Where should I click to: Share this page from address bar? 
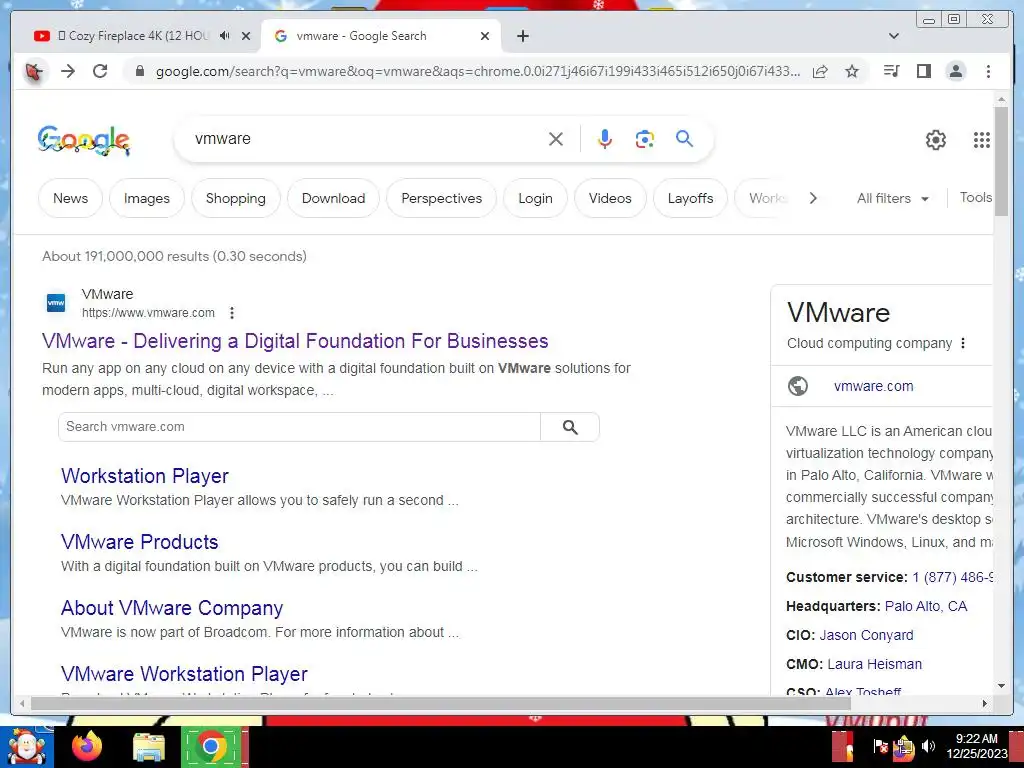(x=820, y=71)
